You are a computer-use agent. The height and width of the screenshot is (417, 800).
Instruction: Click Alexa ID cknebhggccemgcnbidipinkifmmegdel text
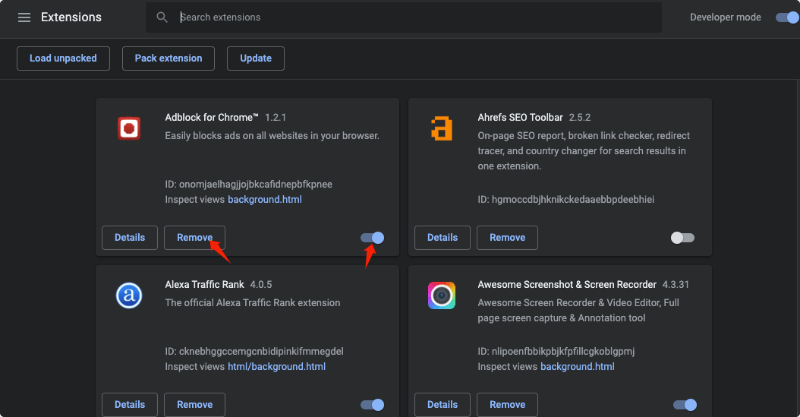click(254, 351)
